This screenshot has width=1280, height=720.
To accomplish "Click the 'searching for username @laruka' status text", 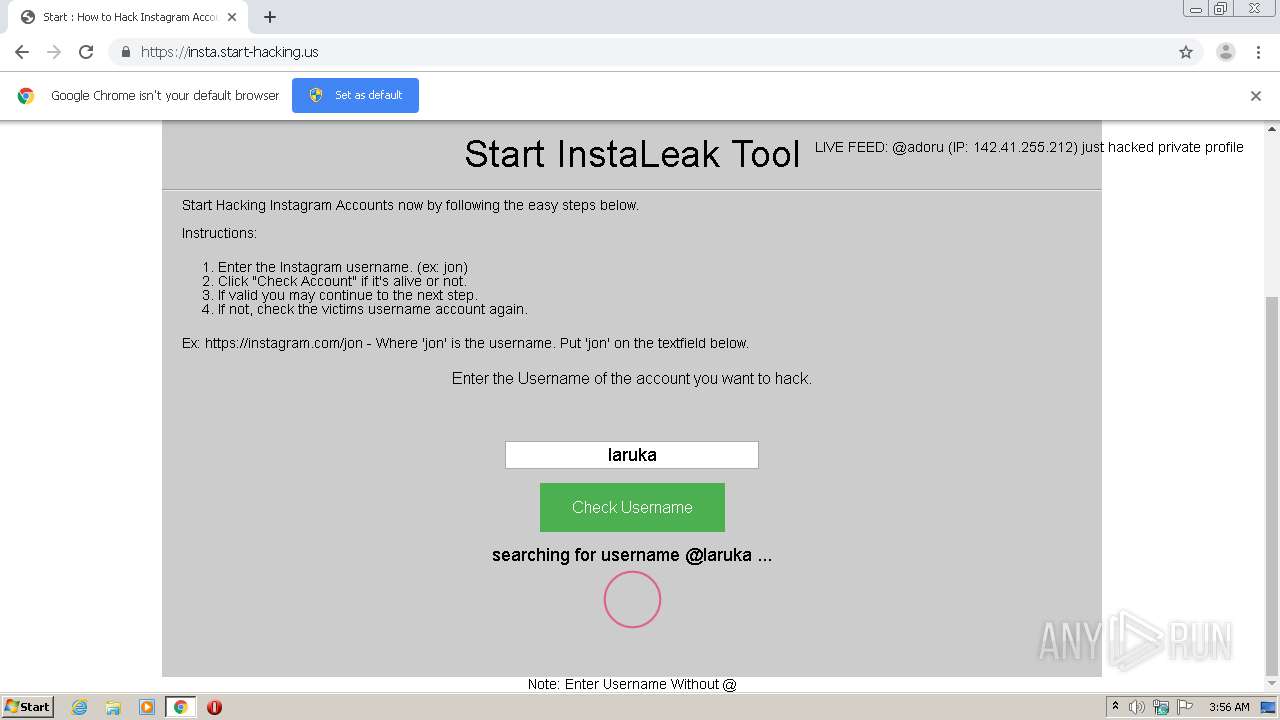I will click(632, 555).
